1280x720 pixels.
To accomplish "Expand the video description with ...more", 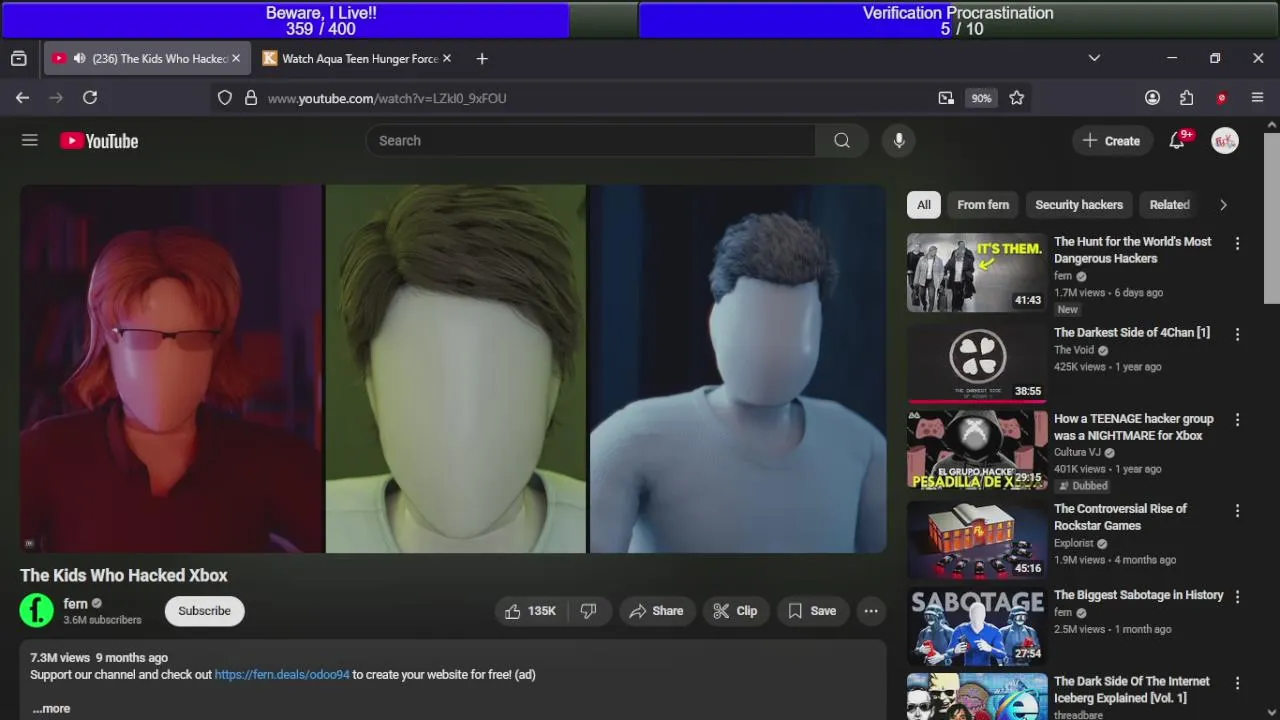I will pyautogui.click(x=51, y=708).
